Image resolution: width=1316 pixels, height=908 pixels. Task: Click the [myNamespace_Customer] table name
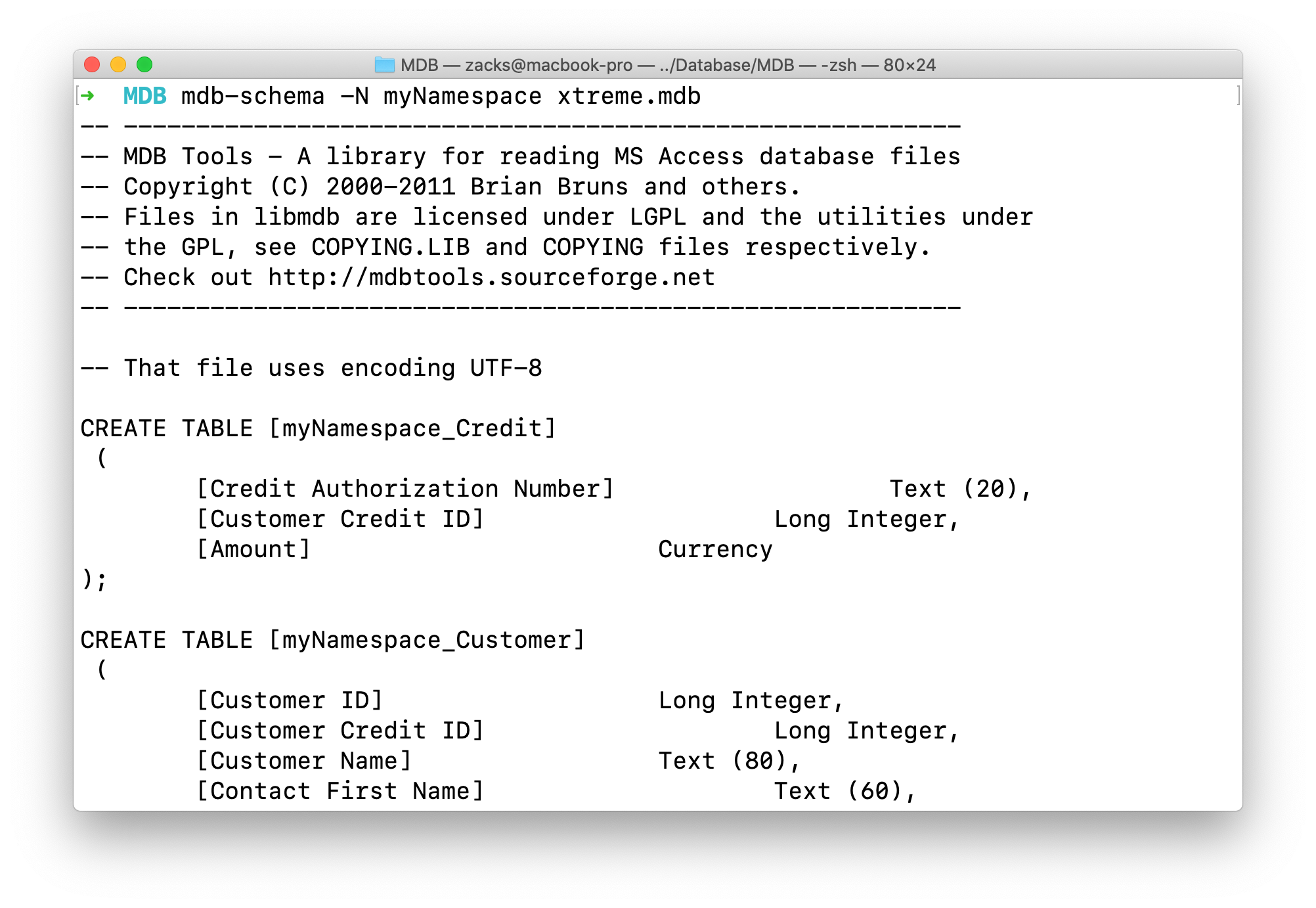427,640
